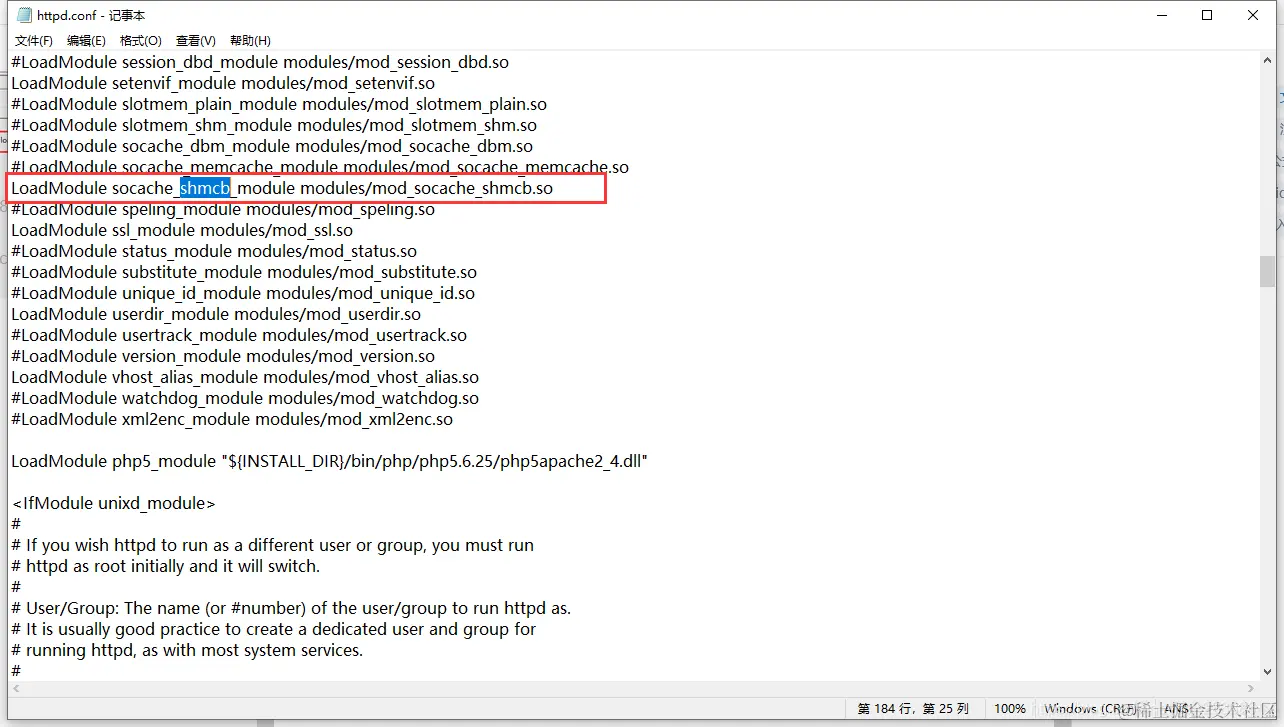Click the line #LoadModule slotmem_plain_module
Screen dimensions: 1284x727
pos(279,104)
